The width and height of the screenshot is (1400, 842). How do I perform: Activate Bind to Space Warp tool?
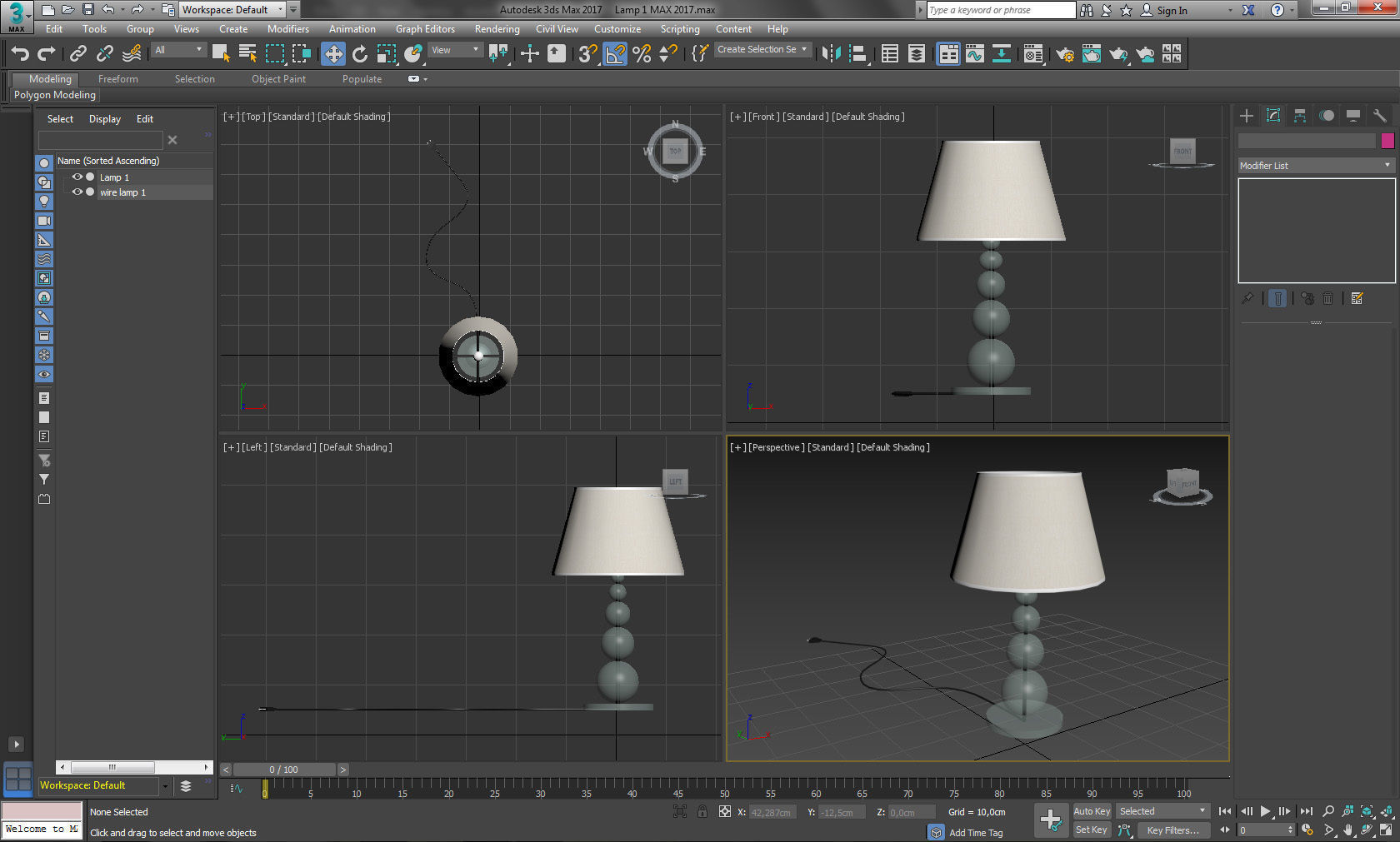click(132, 54)
